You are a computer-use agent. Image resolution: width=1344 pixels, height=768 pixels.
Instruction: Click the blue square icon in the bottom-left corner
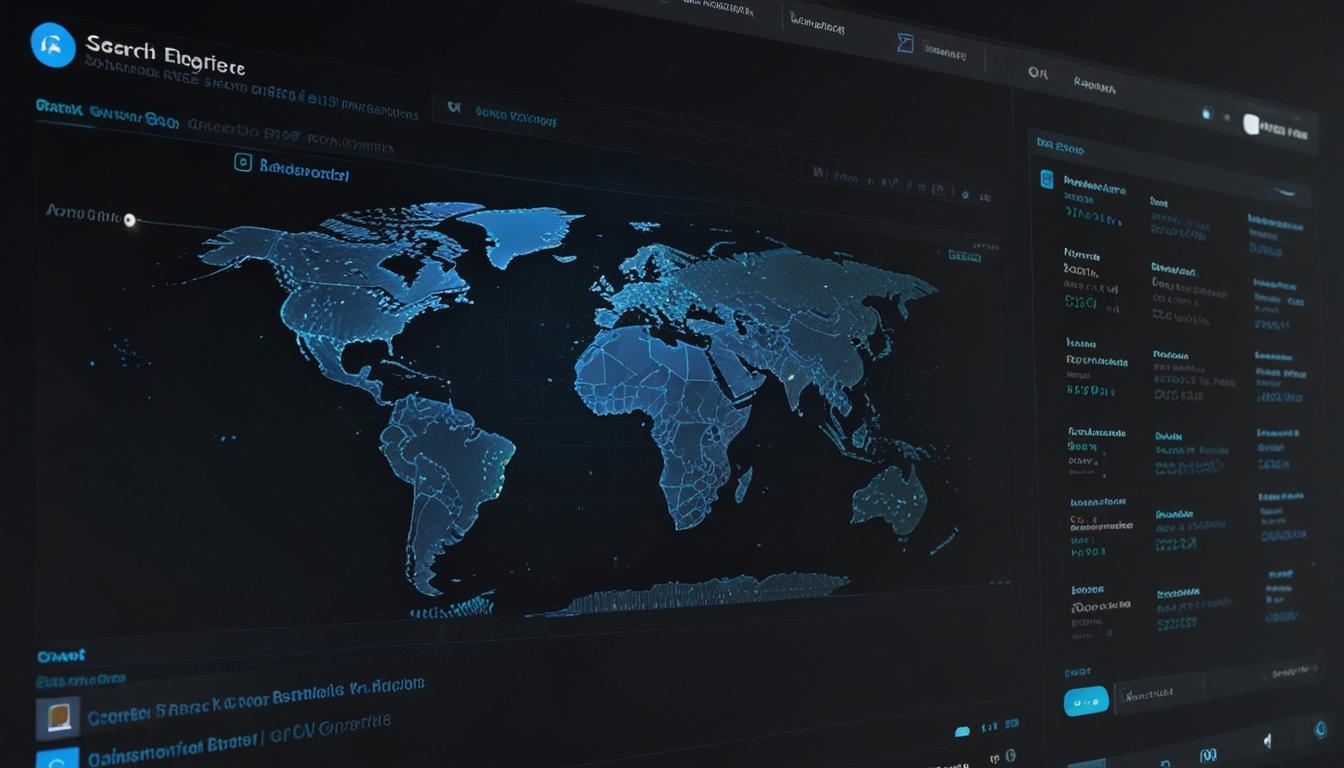point(56,757)
